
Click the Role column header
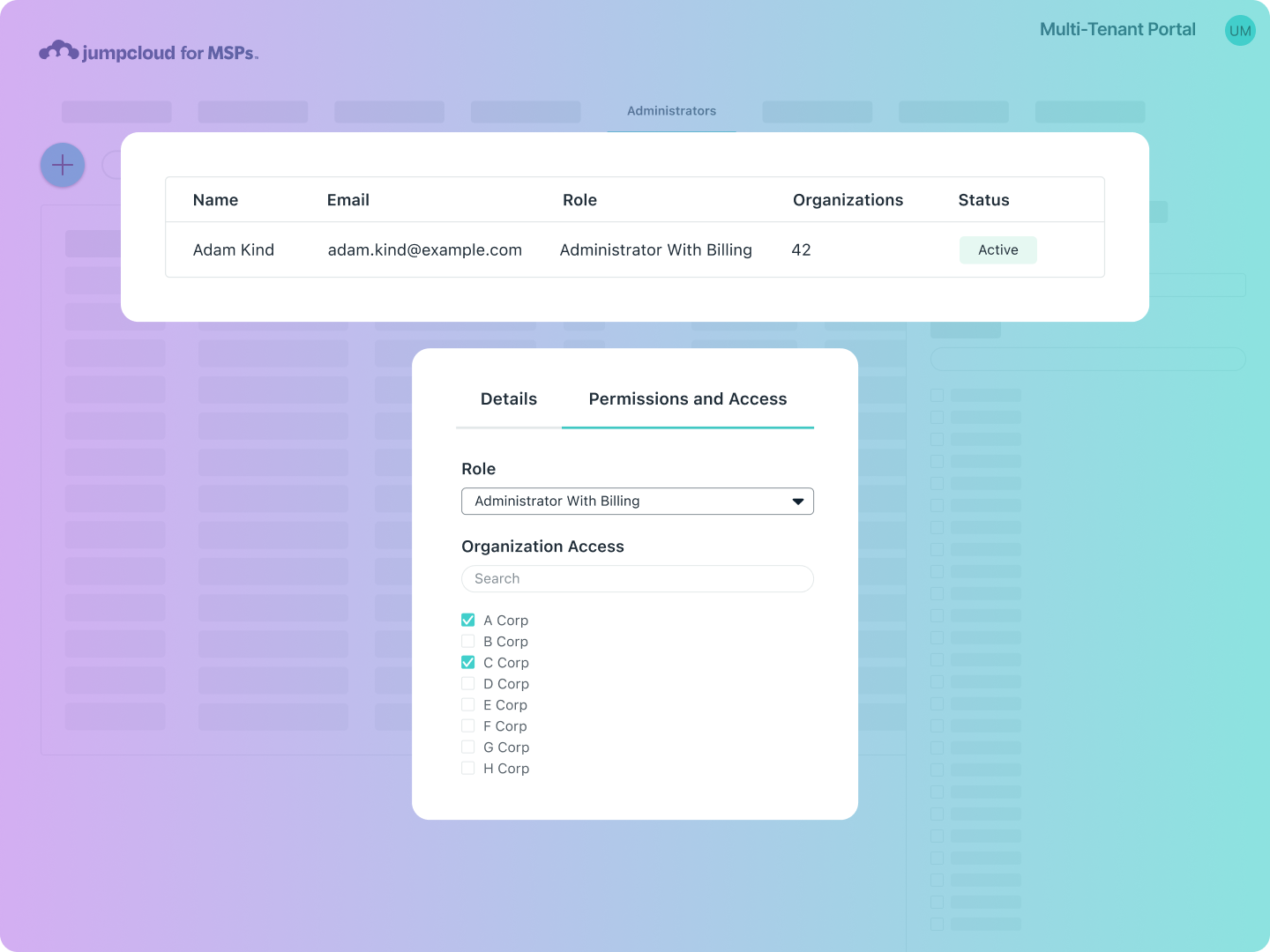pos(579,200)
